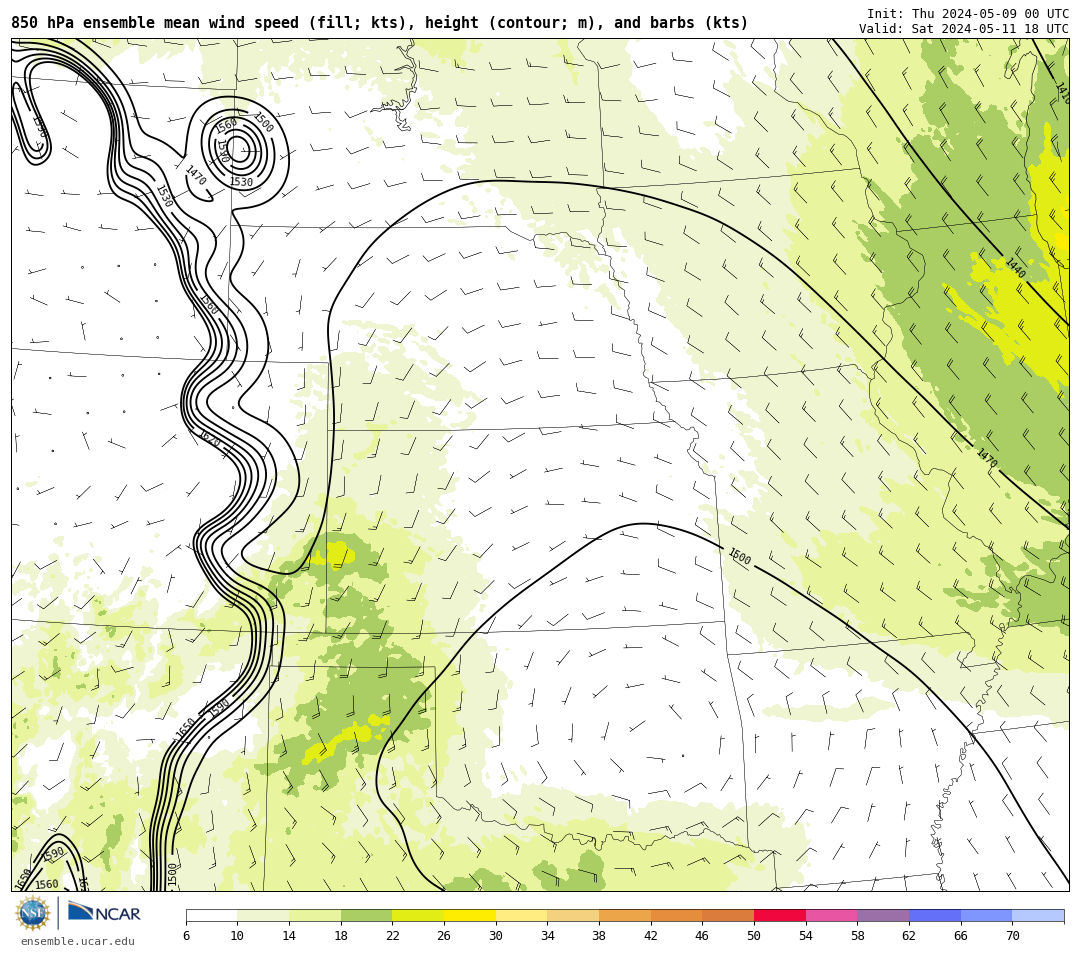This screenshot has width=1080, height=954.
Task: Select the red 50-54 kts color swatch
Action: [780, 915]
